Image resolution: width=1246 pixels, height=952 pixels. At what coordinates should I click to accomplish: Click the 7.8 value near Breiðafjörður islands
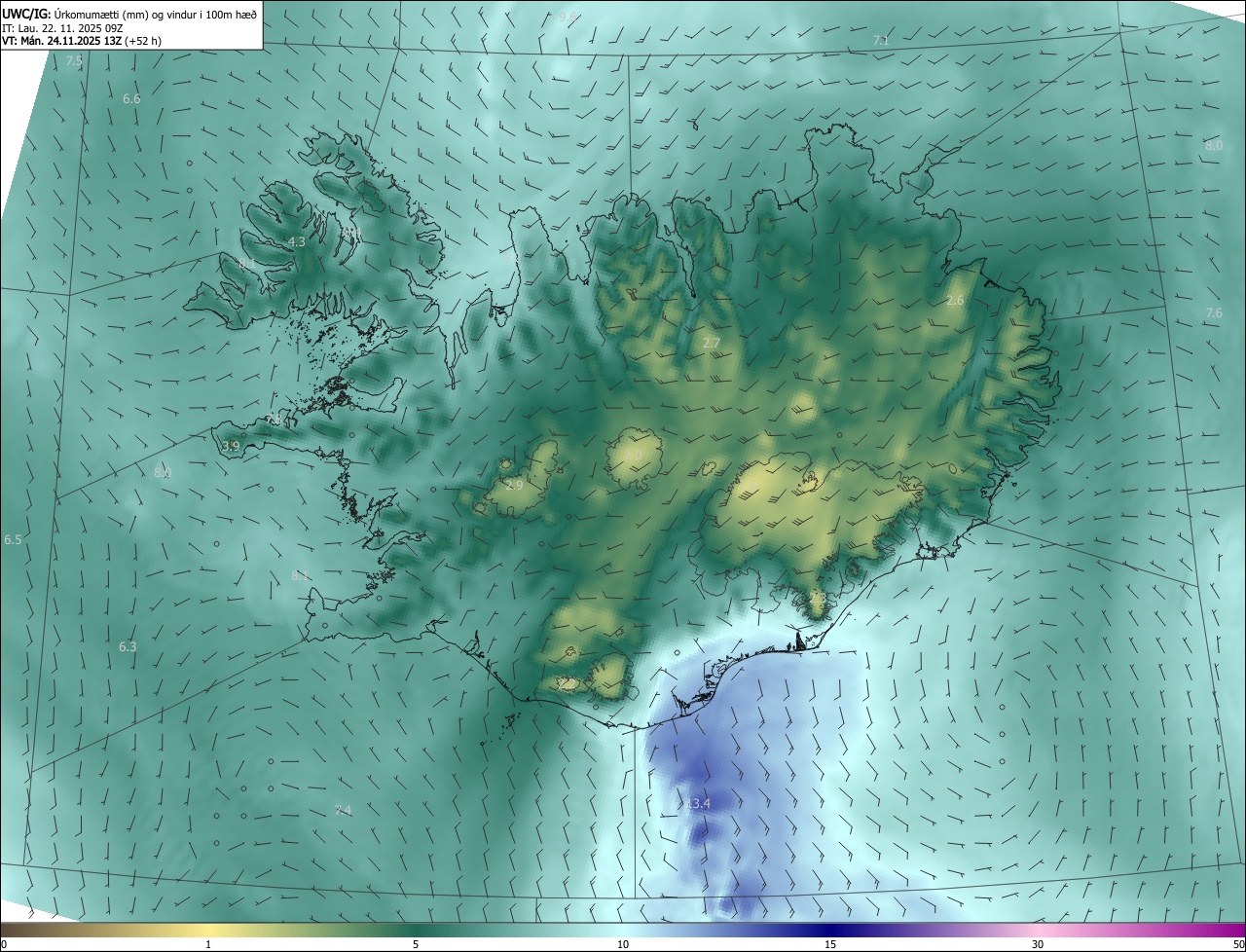[275, 420]
